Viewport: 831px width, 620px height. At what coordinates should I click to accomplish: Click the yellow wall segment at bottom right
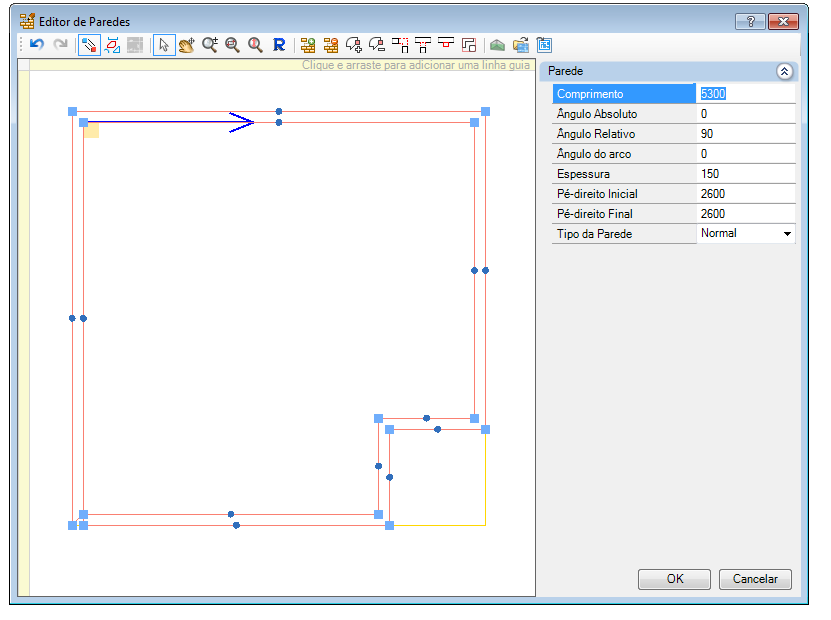pyautogui.click(x=440, y=526)
